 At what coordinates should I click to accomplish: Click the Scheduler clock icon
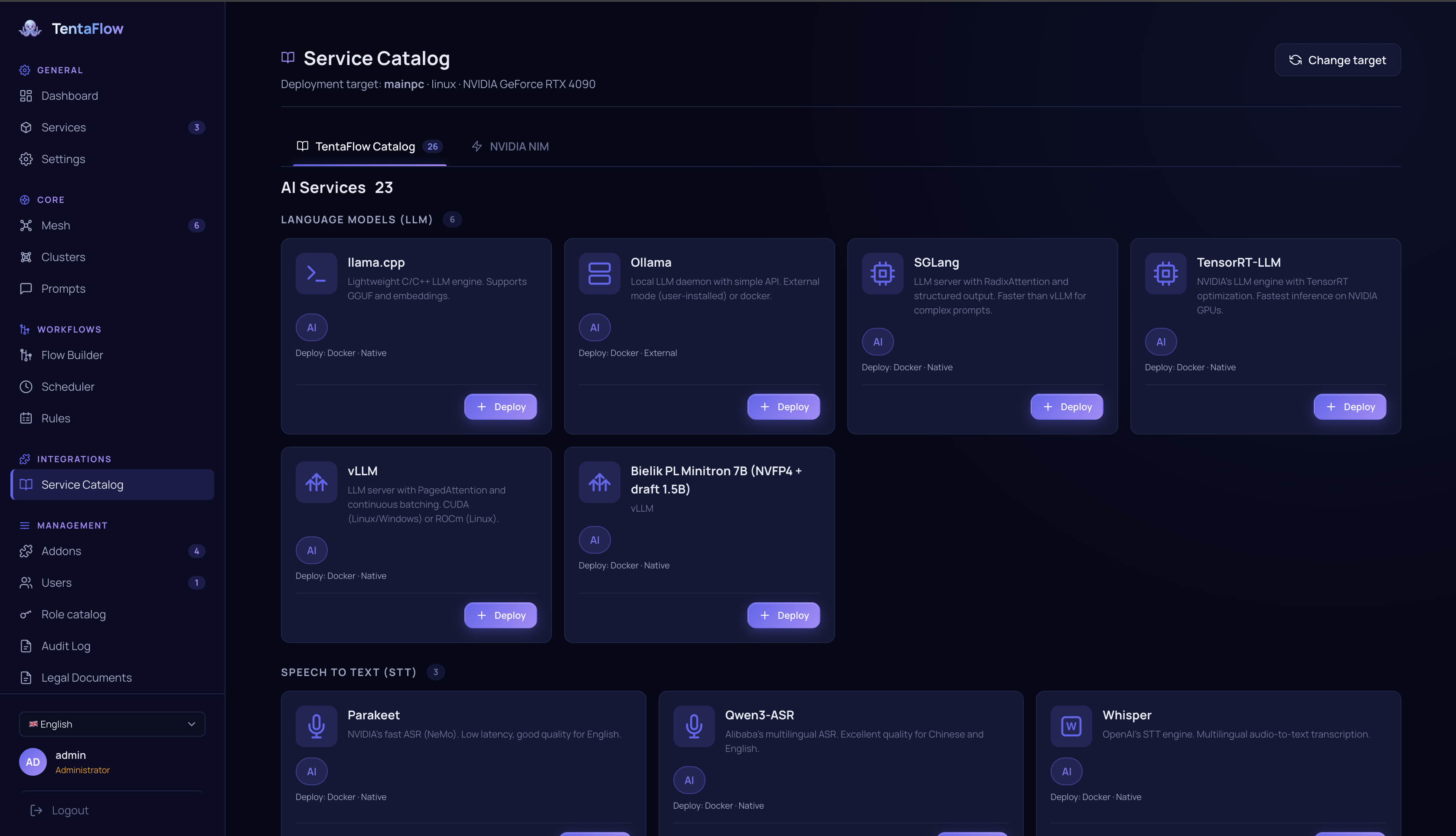[26, 387]
